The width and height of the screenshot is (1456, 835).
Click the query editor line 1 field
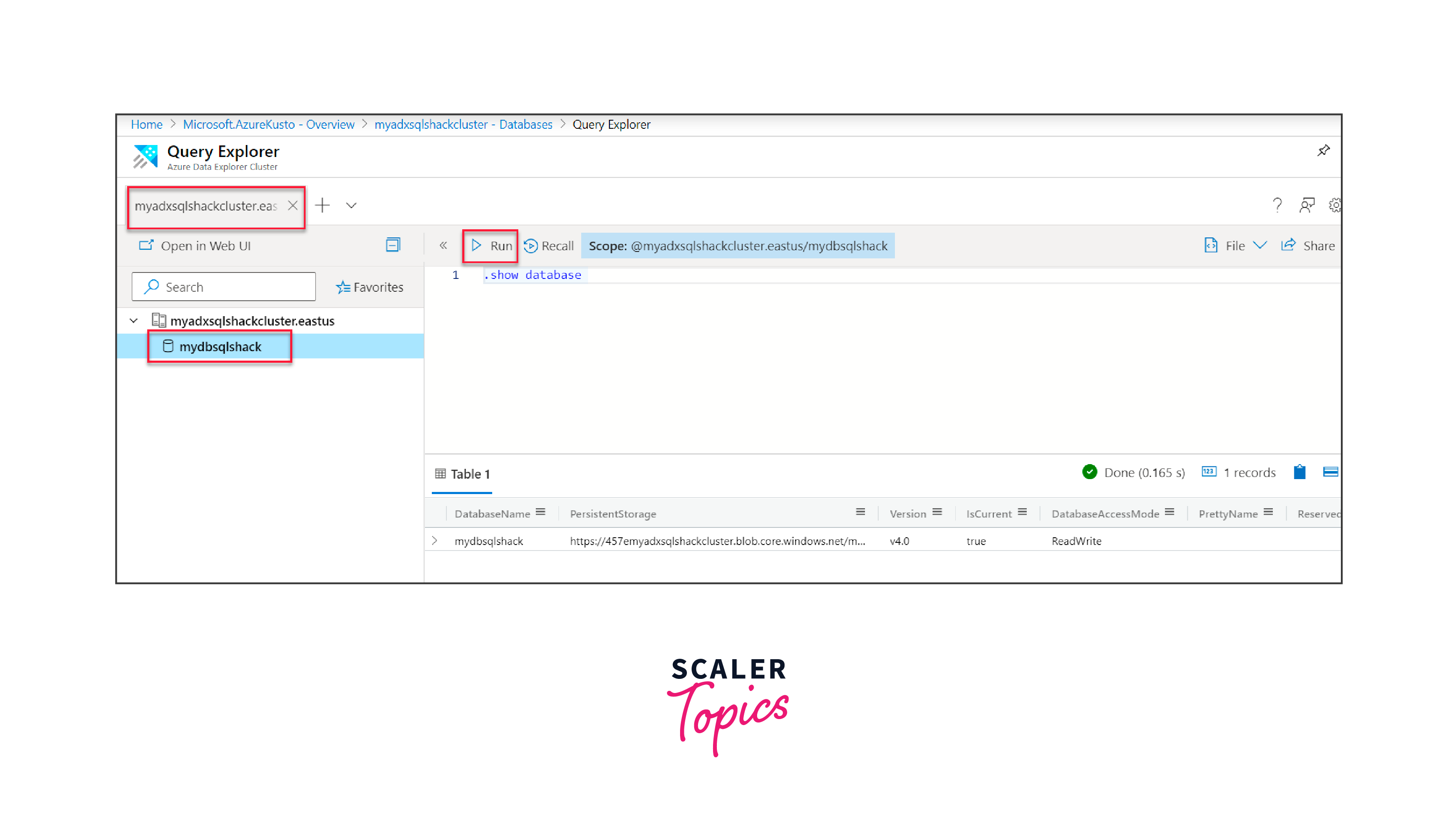pyautogui.click(x=532, y=275)
